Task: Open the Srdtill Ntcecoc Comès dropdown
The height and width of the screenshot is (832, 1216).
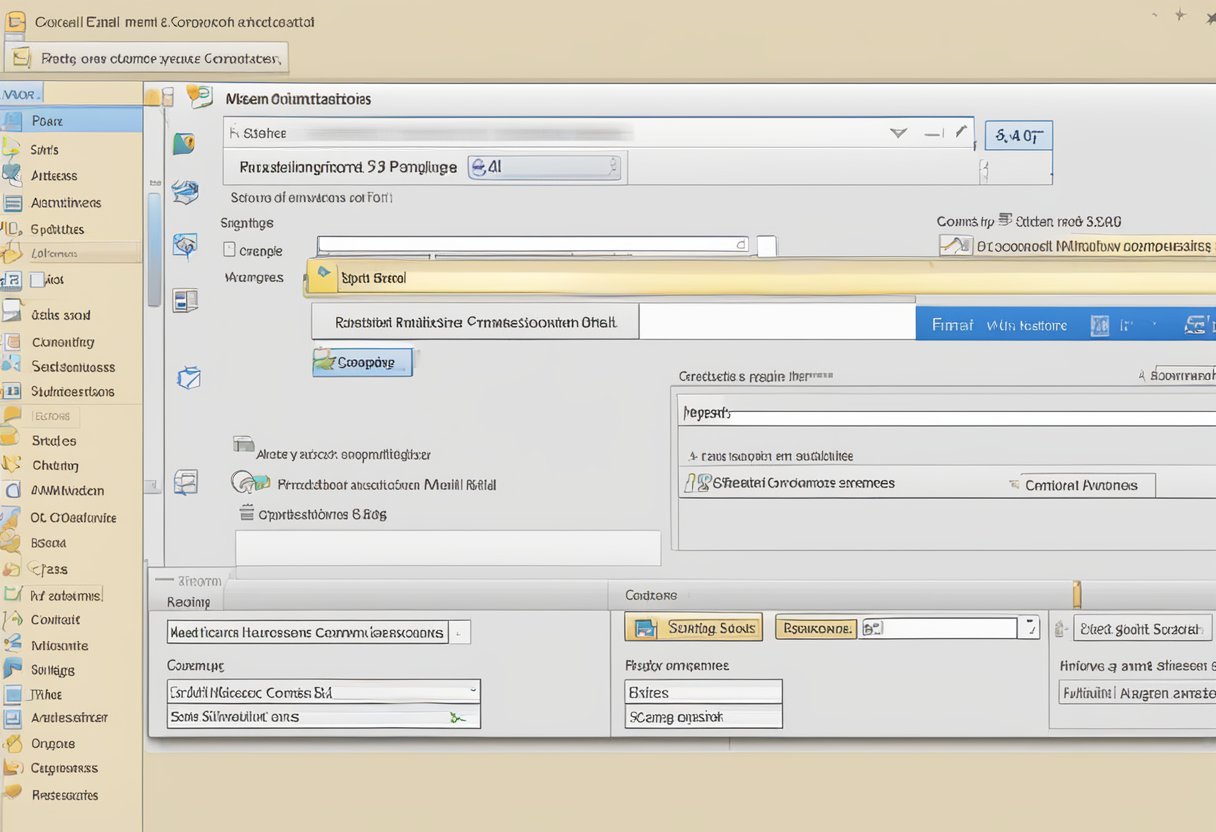Action: 471,691
